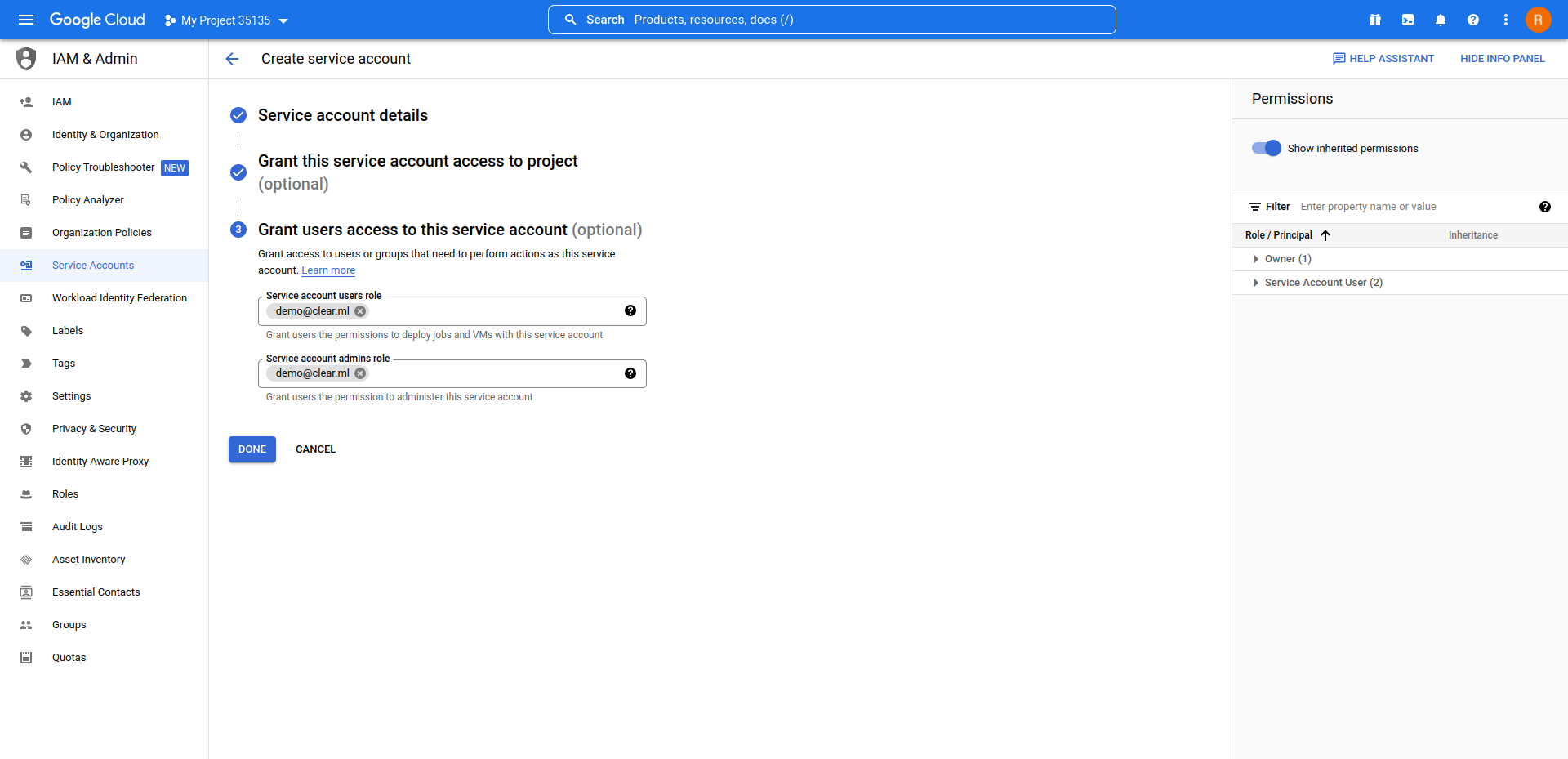Select Workload Identity Federation in sidebar
The height and width of the screenshot is (759, 1568).
click(x=119, y=297)
